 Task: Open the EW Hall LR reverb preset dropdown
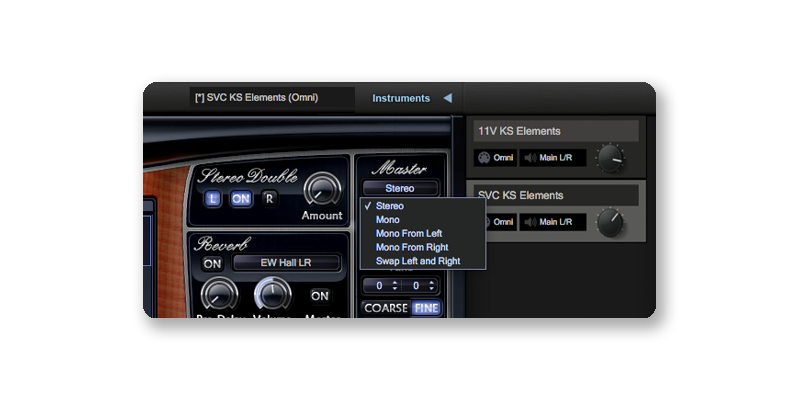(x=286, y=264)
